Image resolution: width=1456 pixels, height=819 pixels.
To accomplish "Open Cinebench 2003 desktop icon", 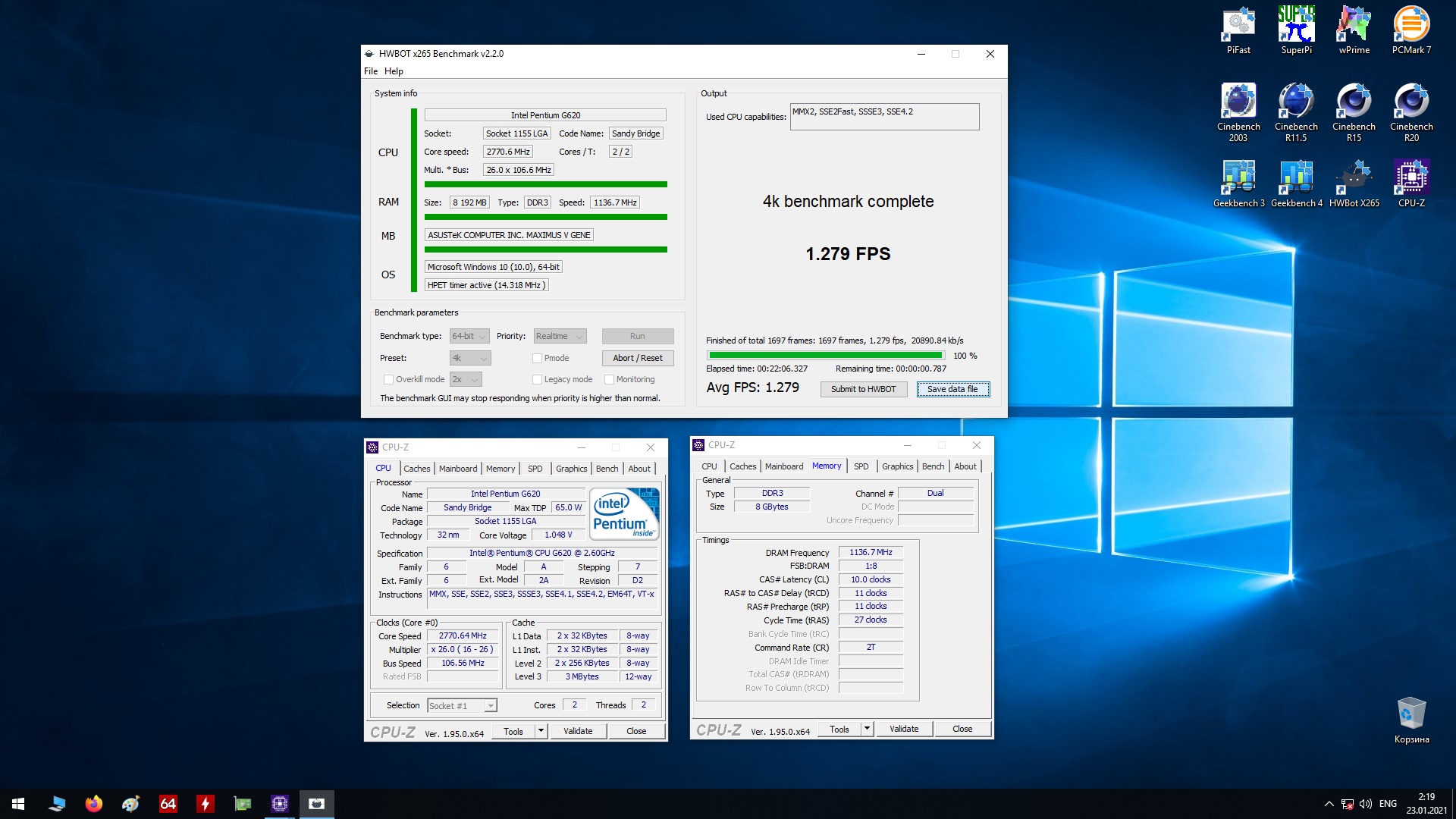I will pyautogui.click(x=1238, y=112).
